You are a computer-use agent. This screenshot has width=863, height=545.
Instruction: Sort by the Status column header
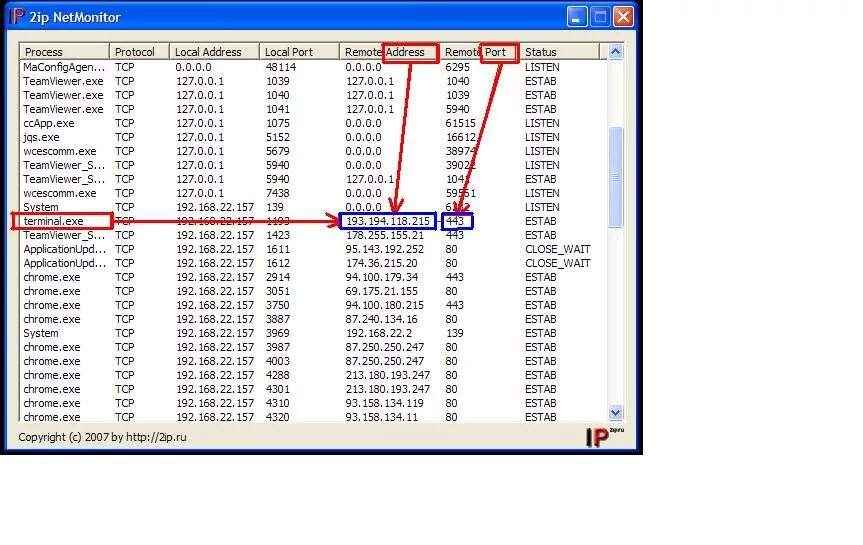[x=559, y=52]
